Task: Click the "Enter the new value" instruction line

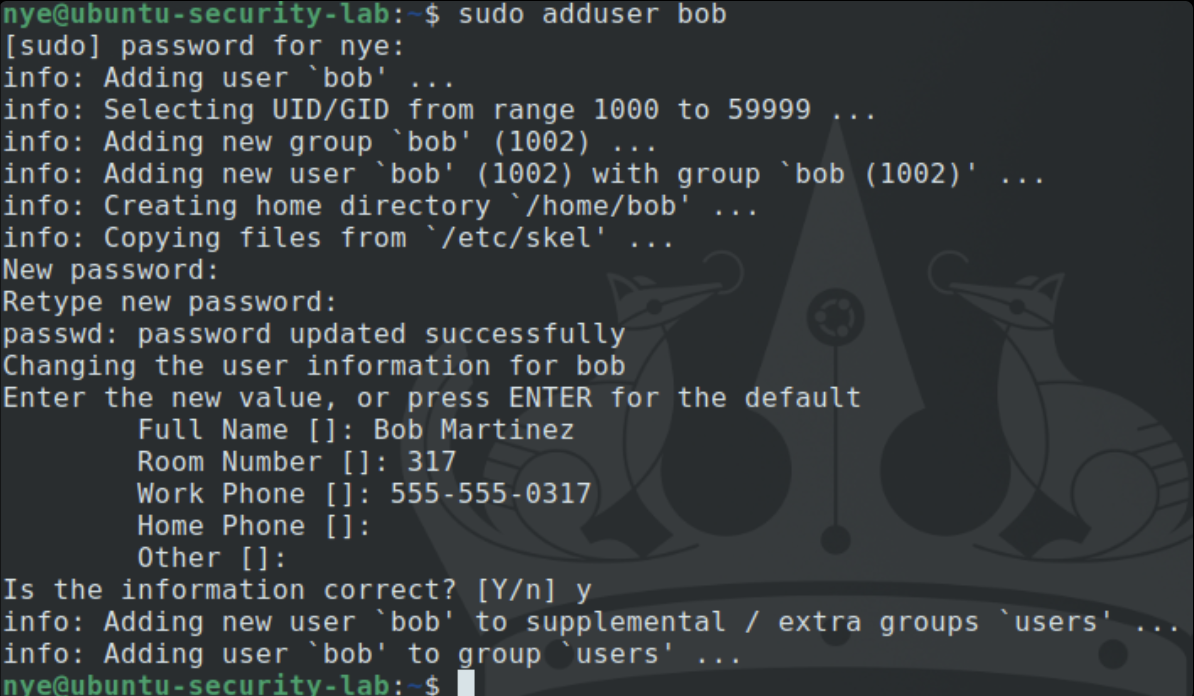Action: point(431,398)
